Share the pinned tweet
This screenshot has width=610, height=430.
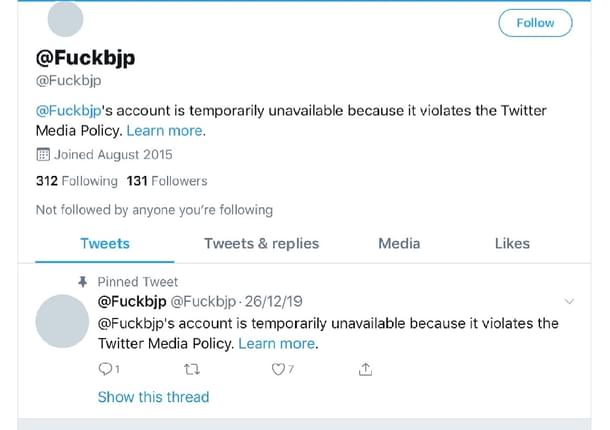pos(365,370)
